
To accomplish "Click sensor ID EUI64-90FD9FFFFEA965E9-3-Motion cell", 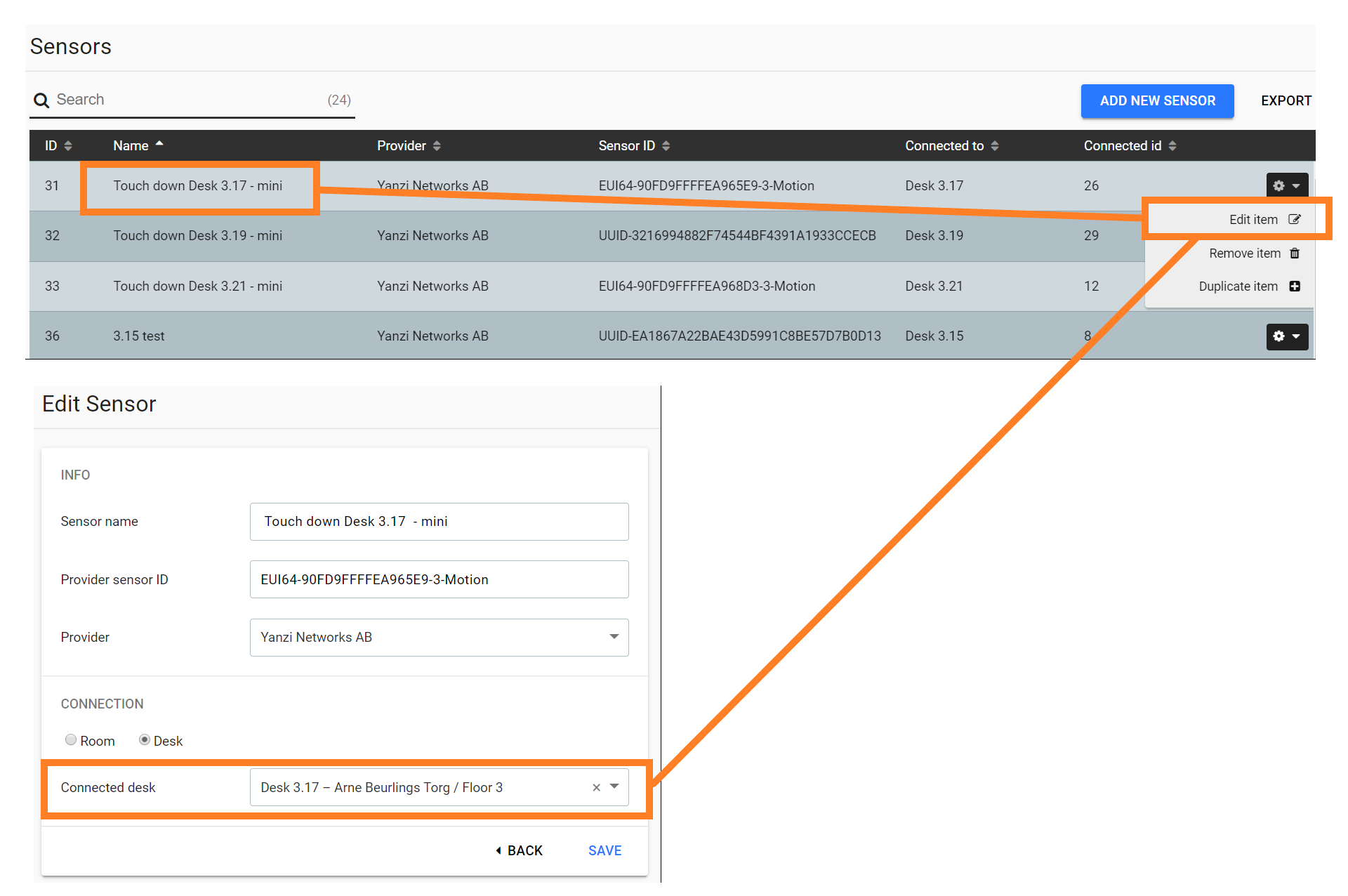I will click(706, 185).
